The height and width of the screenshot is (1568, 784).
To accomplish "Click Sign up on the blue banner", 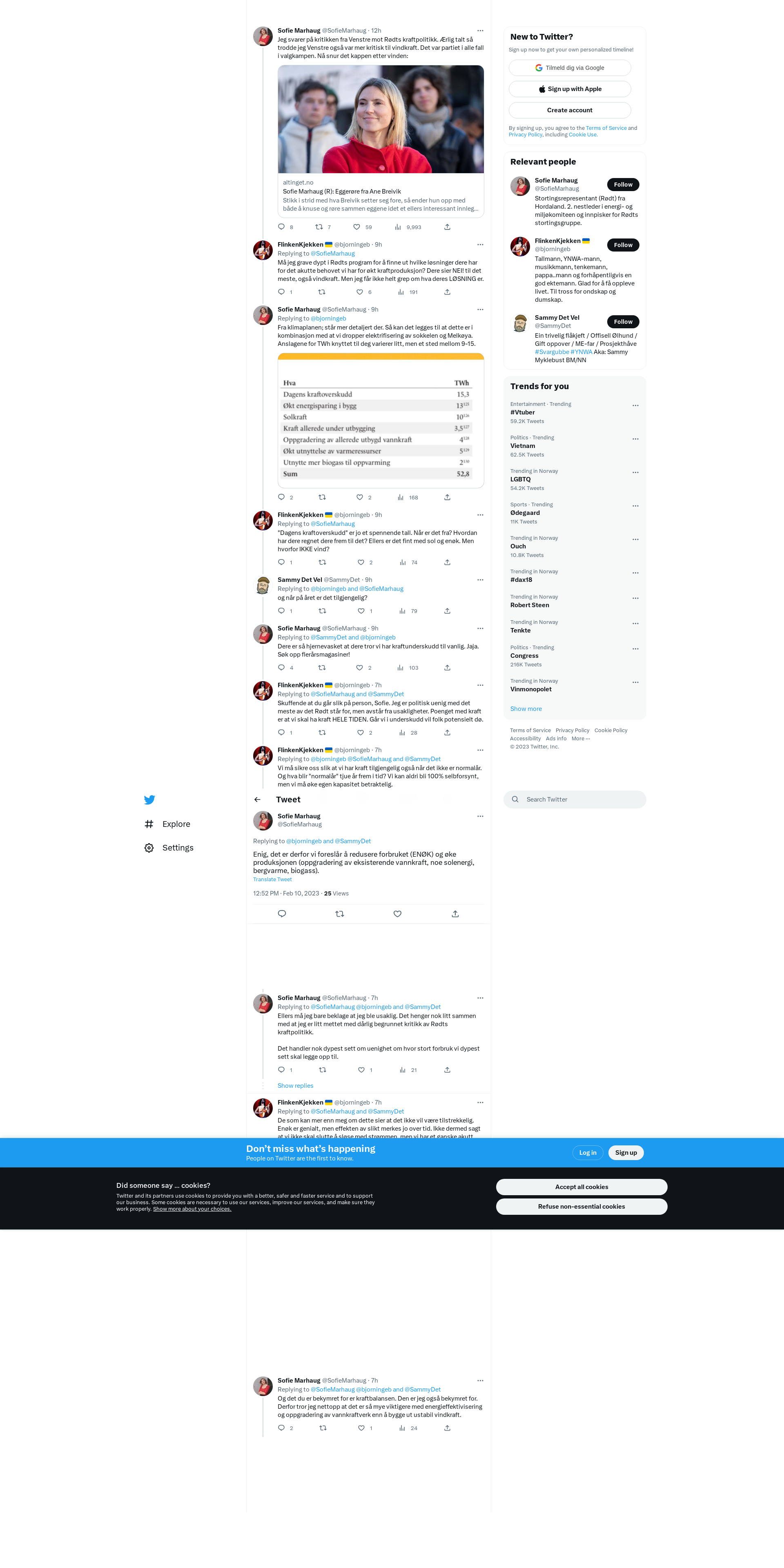I will (x=626, y=1153).
